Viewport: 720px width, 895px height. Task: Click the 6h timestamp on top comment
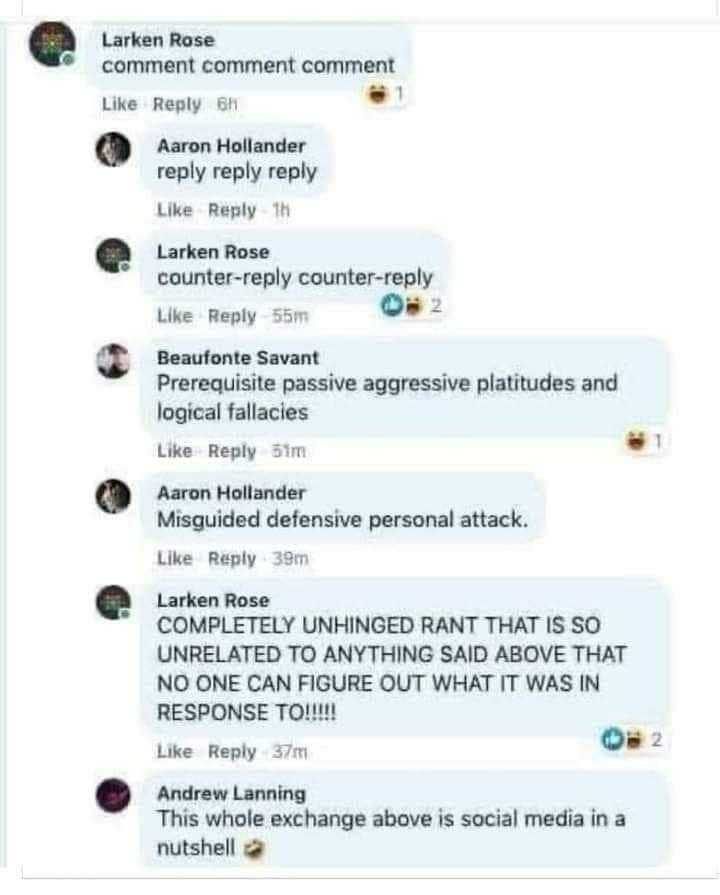[x=227, y=104]
